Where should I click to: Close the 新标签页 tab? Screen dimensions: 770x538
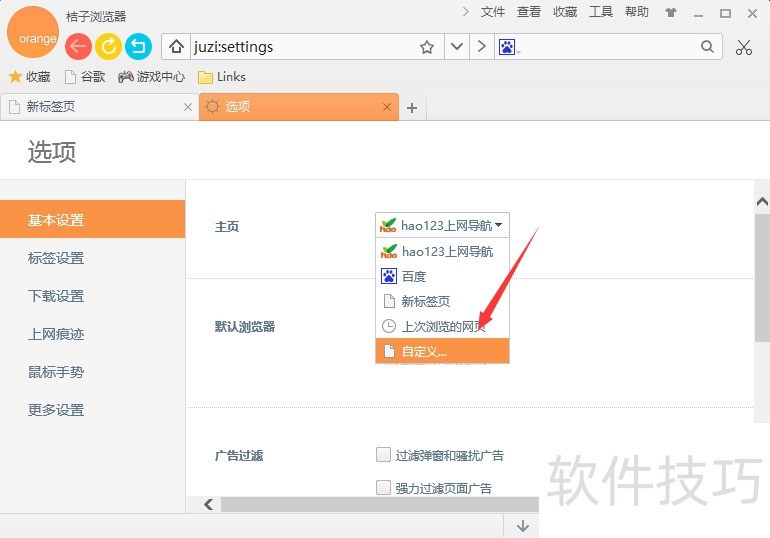point(188,107)
